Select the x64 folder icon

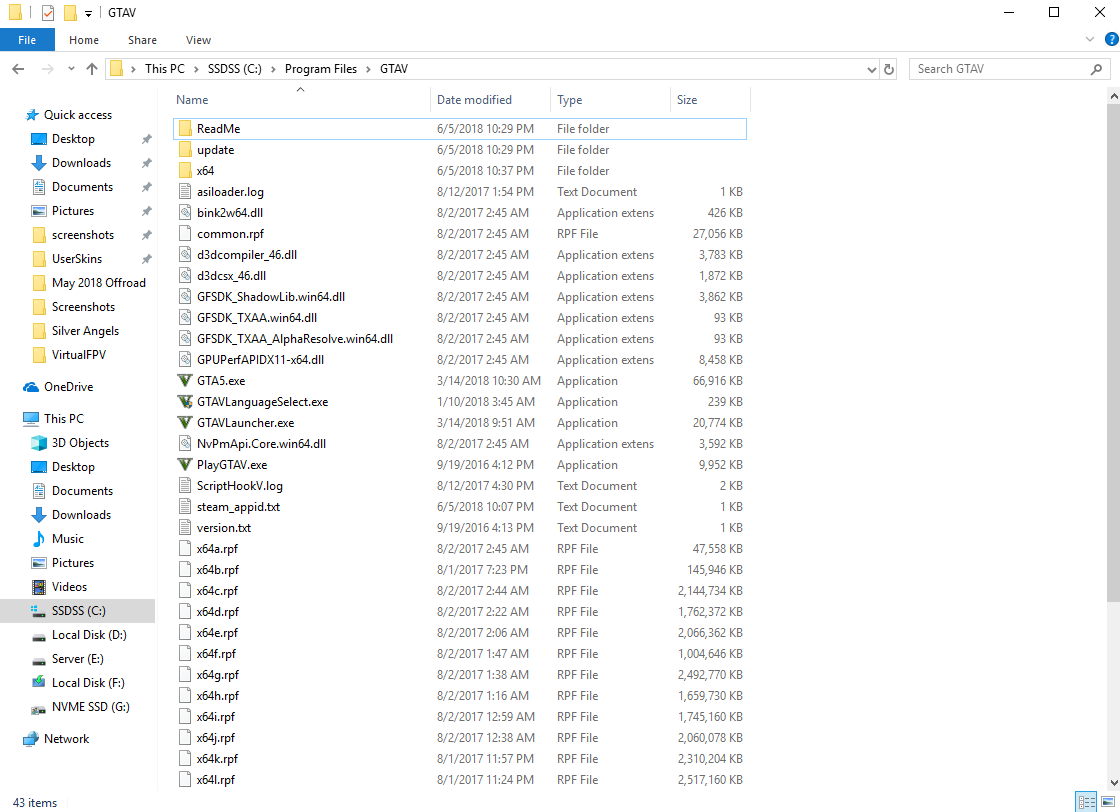(x=185, y=171)
